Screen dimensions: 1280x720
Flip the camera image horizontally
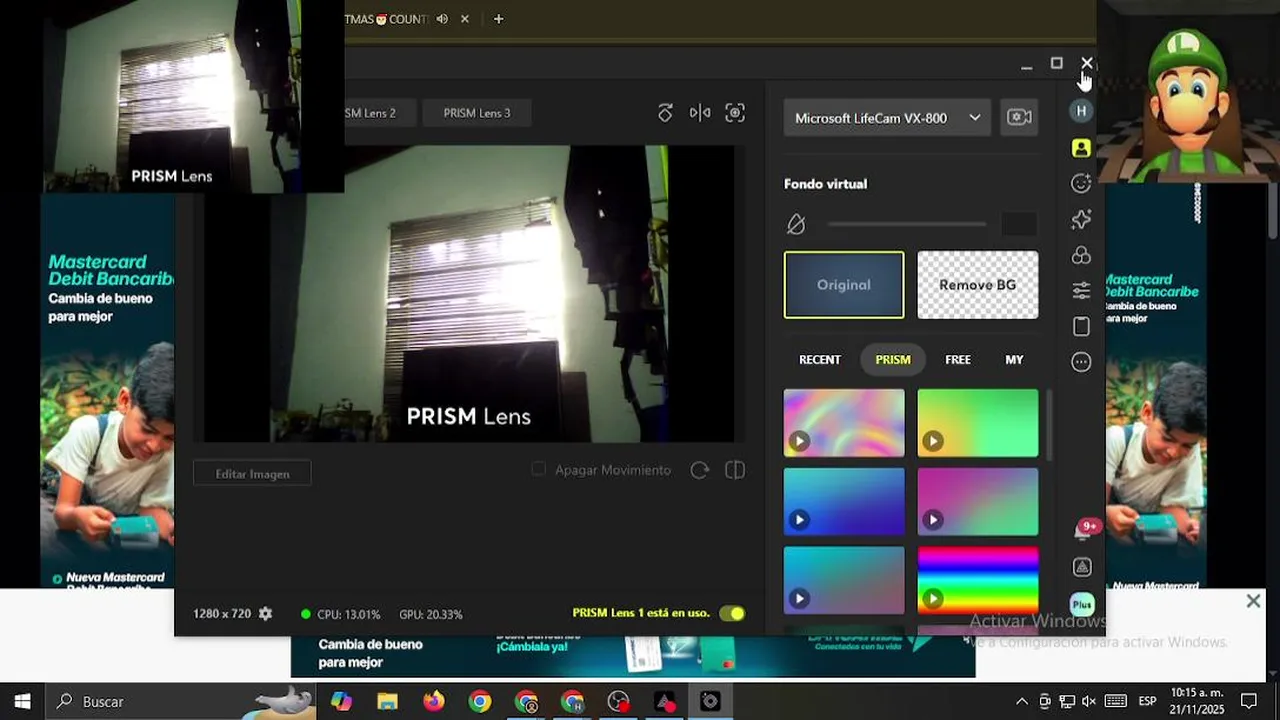700,113
